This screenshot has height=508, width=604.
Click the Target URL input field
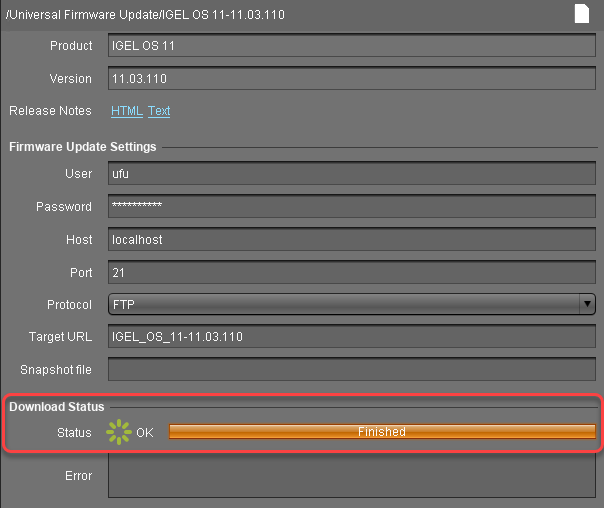click(x=351, y=337)
